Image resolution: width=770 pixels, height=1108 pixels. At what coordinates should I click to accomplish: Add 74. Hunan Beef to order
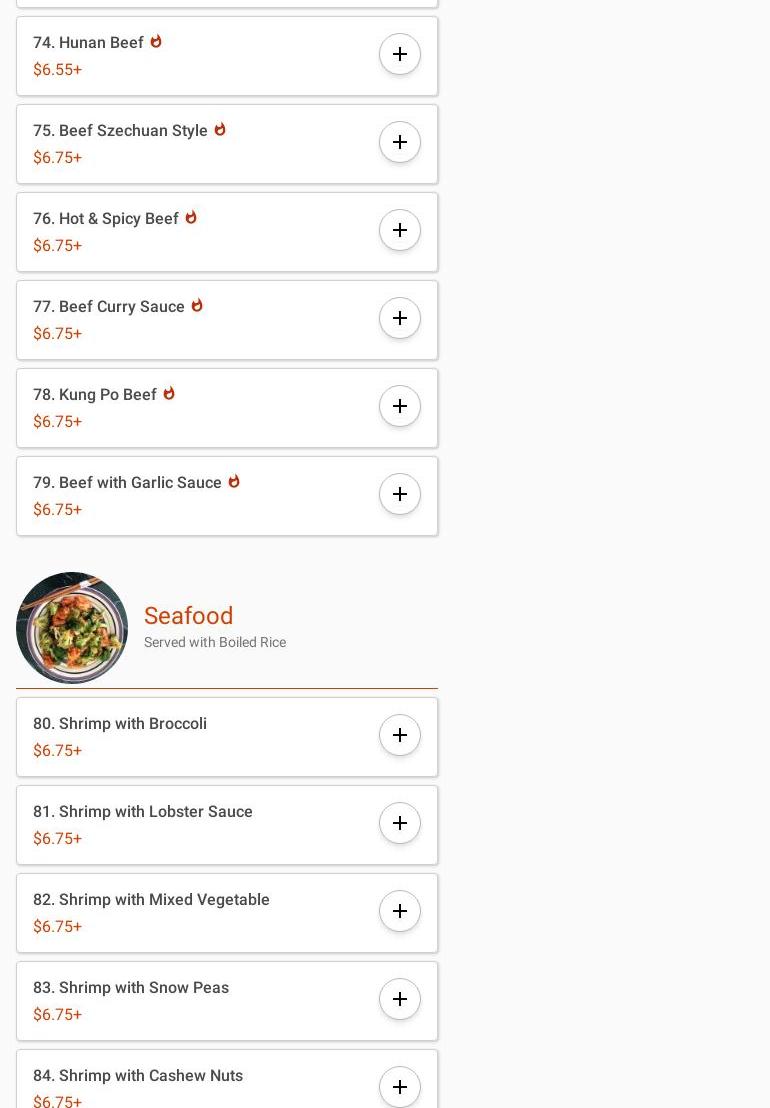pyautogui.click(x=400, y=54)
